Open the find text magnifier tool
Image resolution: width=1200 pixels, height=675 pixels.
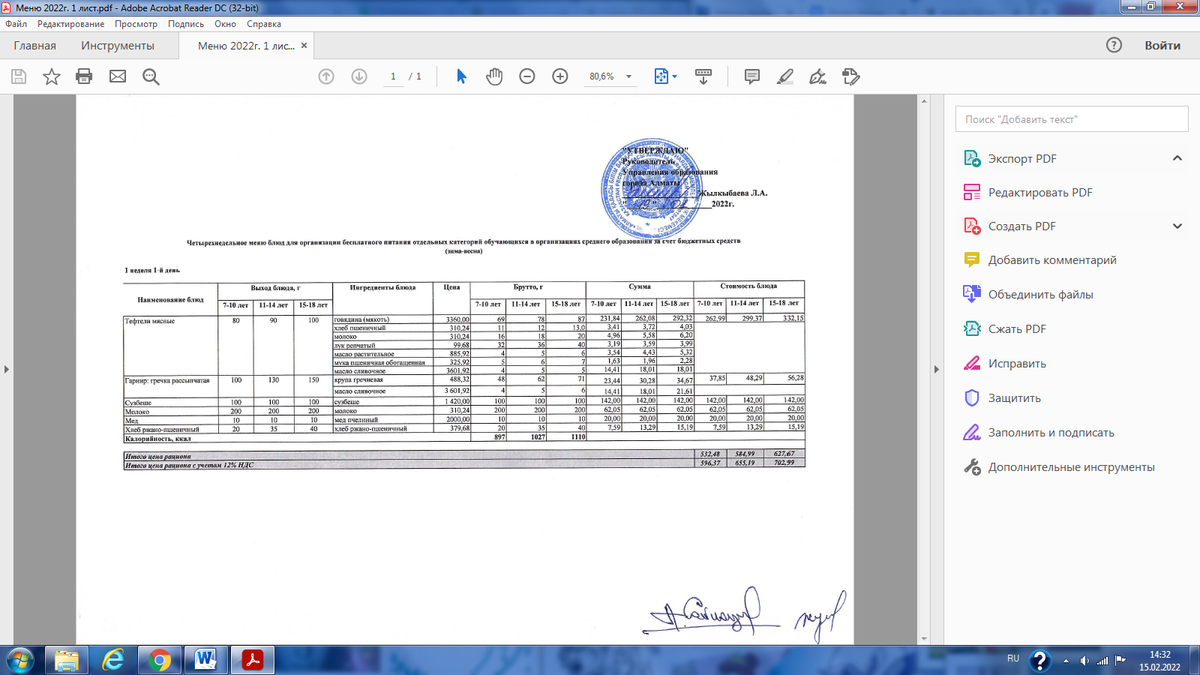tap(151, 77)
